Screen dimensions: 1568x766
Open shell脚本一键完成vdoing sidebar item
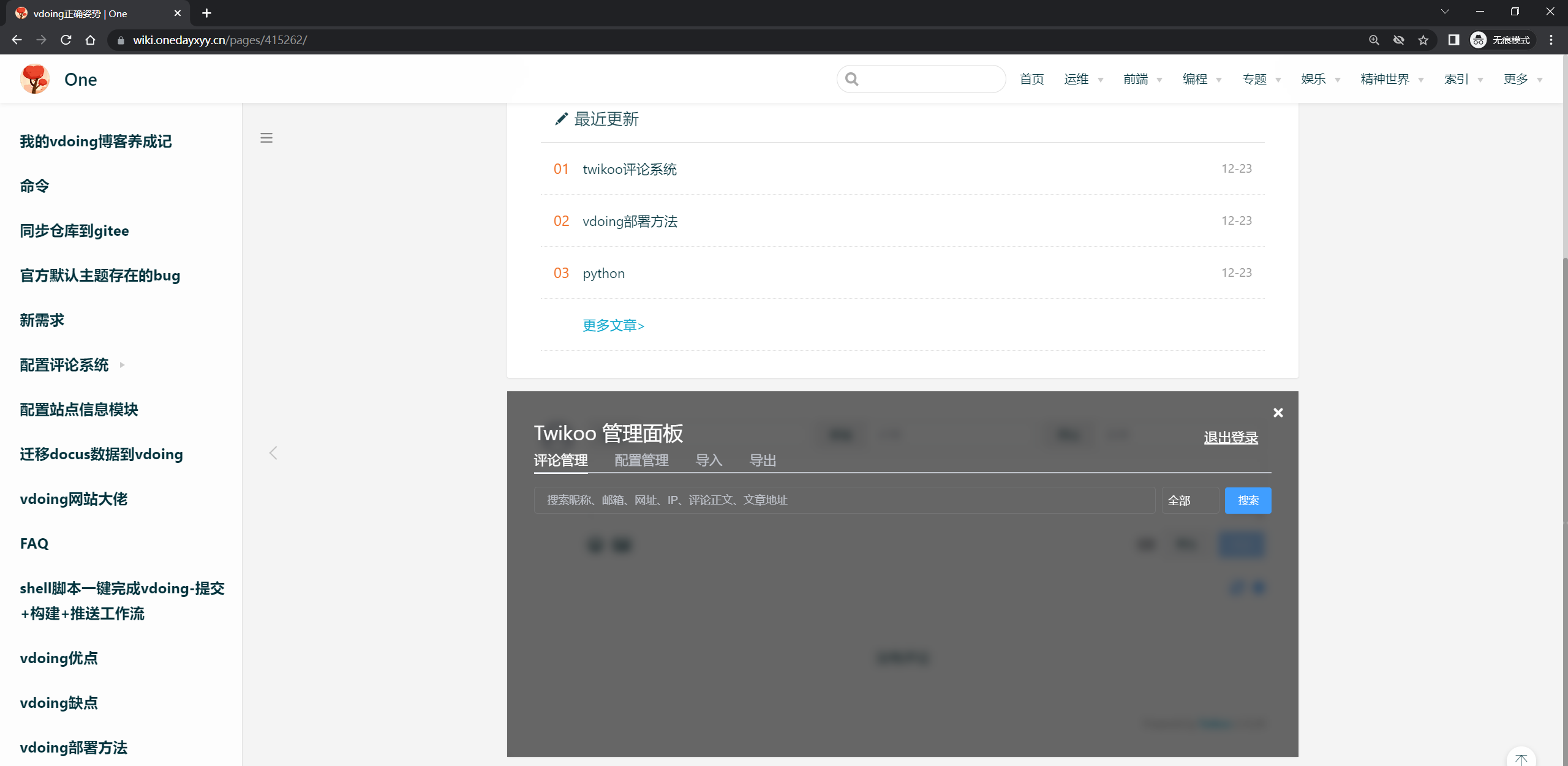[x=122, y=601]
